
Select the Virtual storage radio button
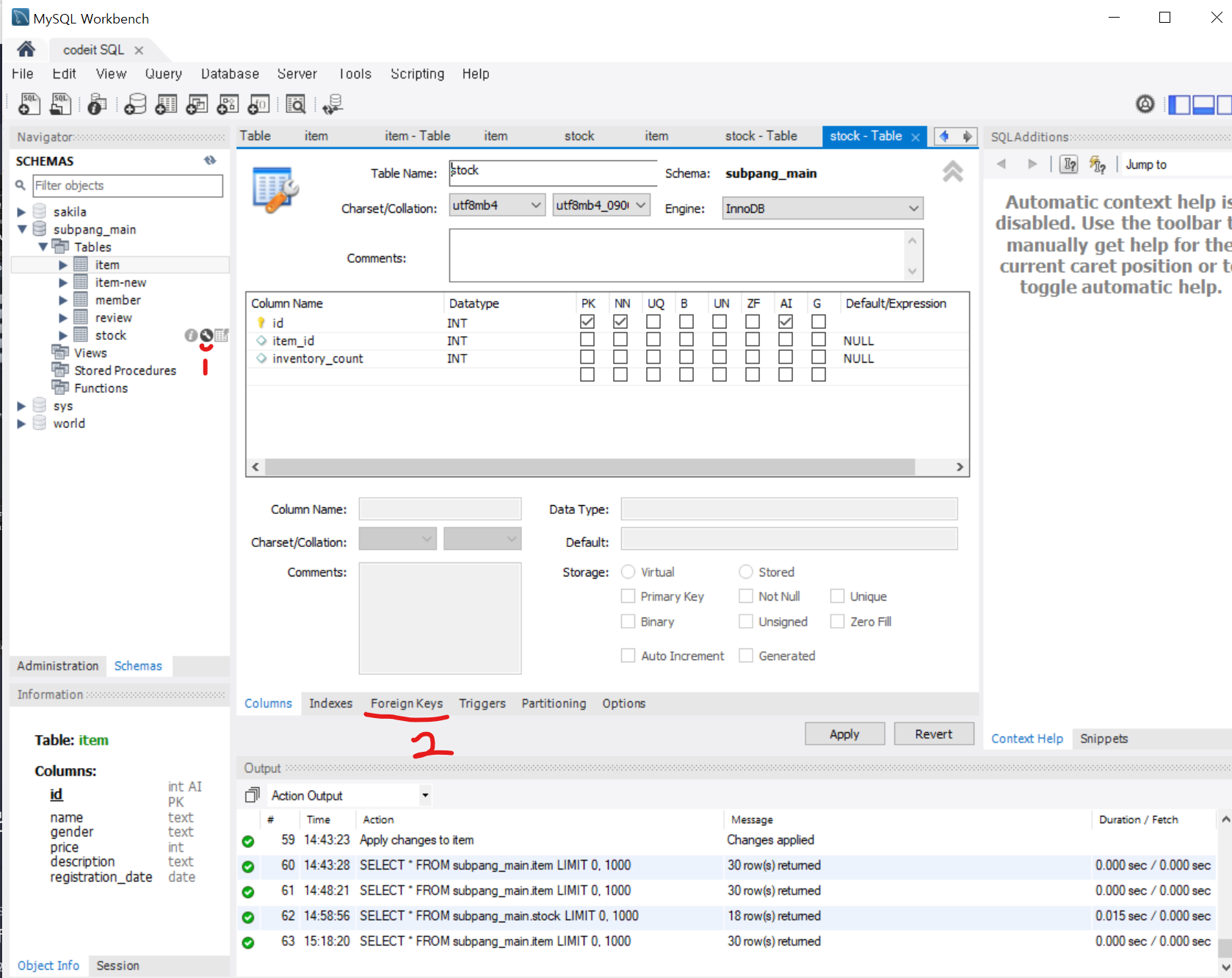(x=628, y=572)
